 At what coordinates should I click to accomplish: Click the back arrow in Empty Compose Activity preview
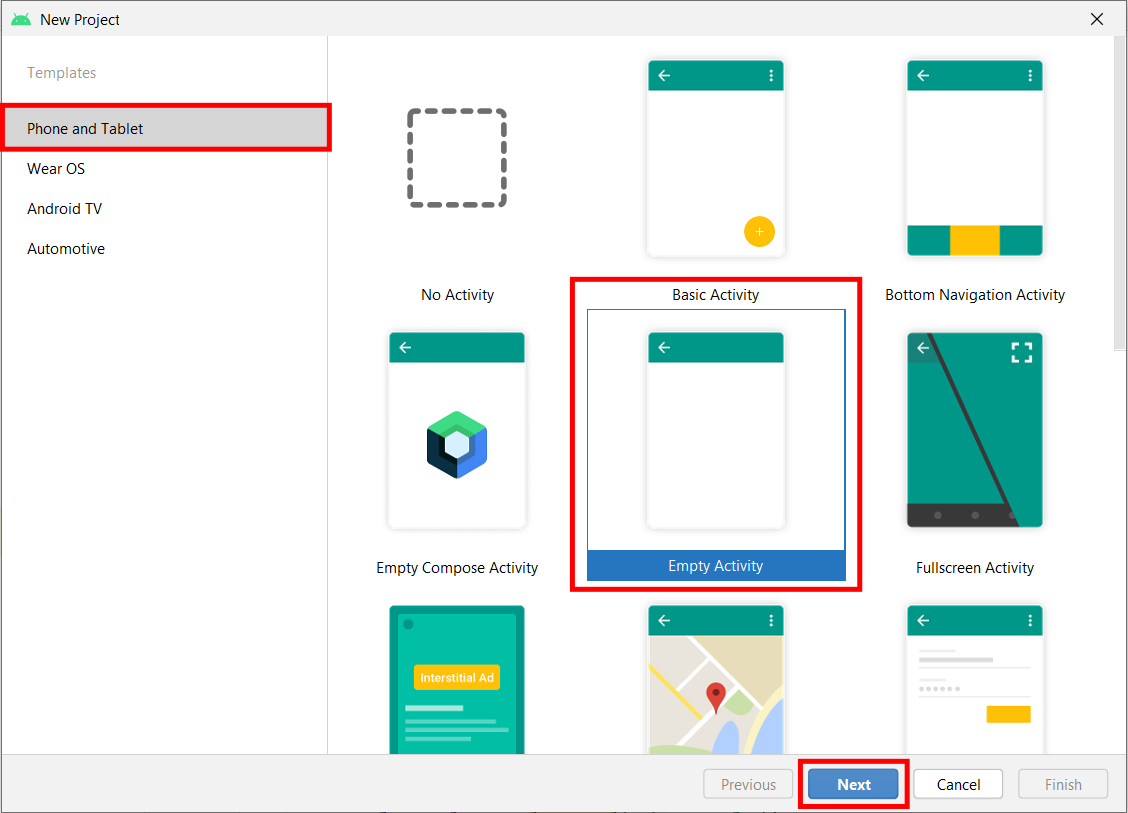coord(405,347)
